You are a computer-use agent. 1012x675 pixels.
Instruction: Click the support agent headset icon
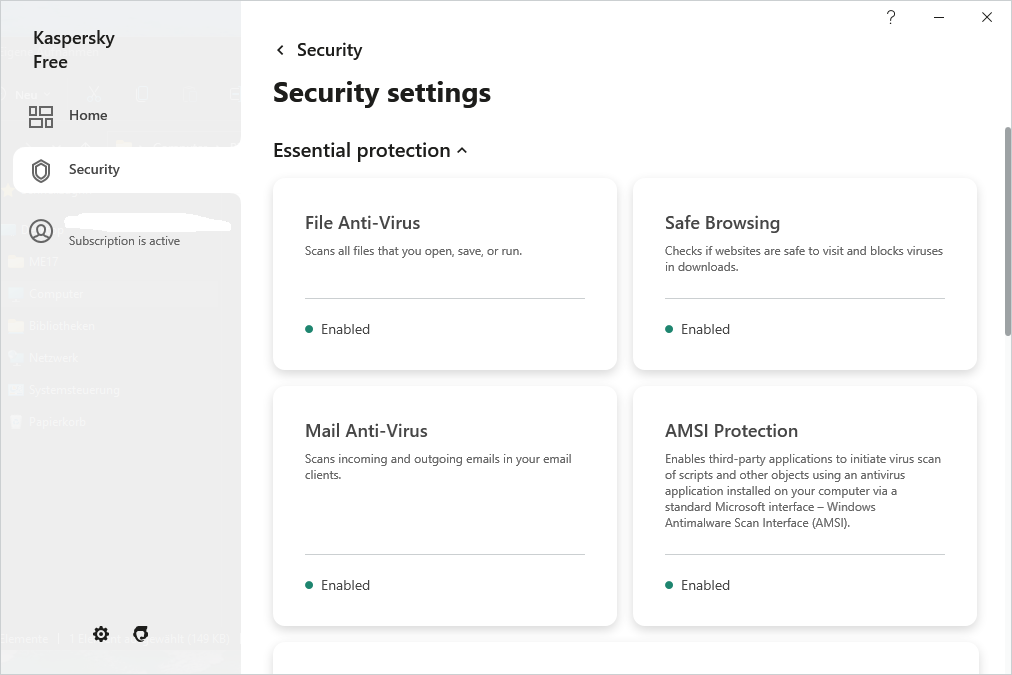click(141, 634)
